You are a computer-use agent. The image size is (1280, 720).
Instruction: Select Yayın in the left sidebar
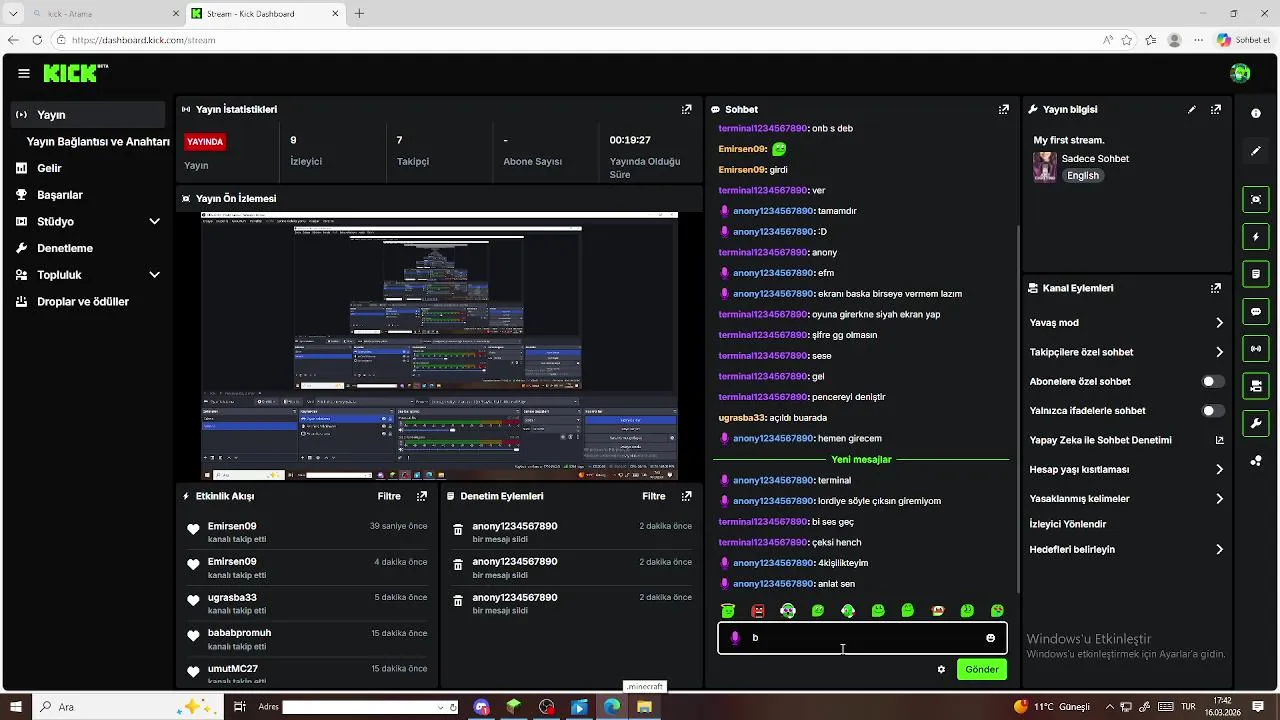click(x=89, y=115)
